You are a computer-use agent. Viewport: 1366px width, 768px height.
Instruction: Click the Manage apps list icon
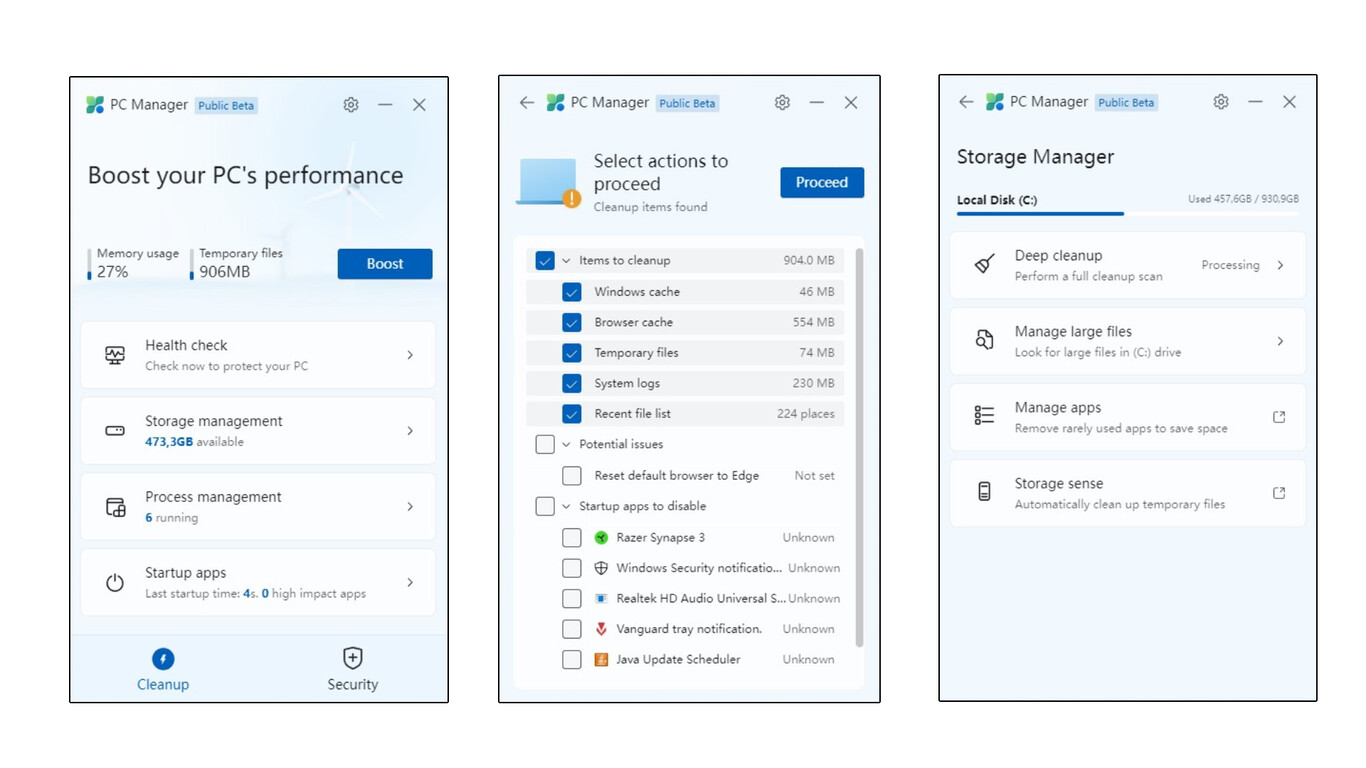(x=984, y=416)
